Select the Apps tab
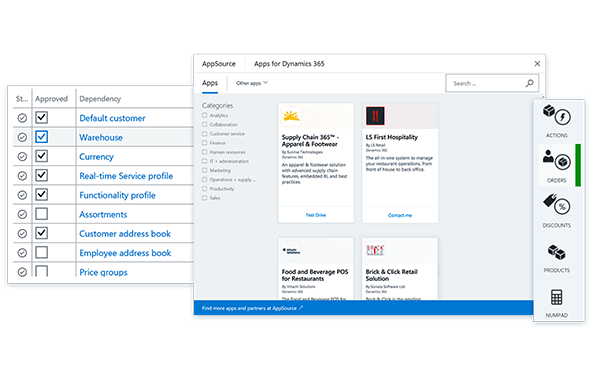This screenshot has width=594, height=366. pyautogui.click(x=210, y=83)
